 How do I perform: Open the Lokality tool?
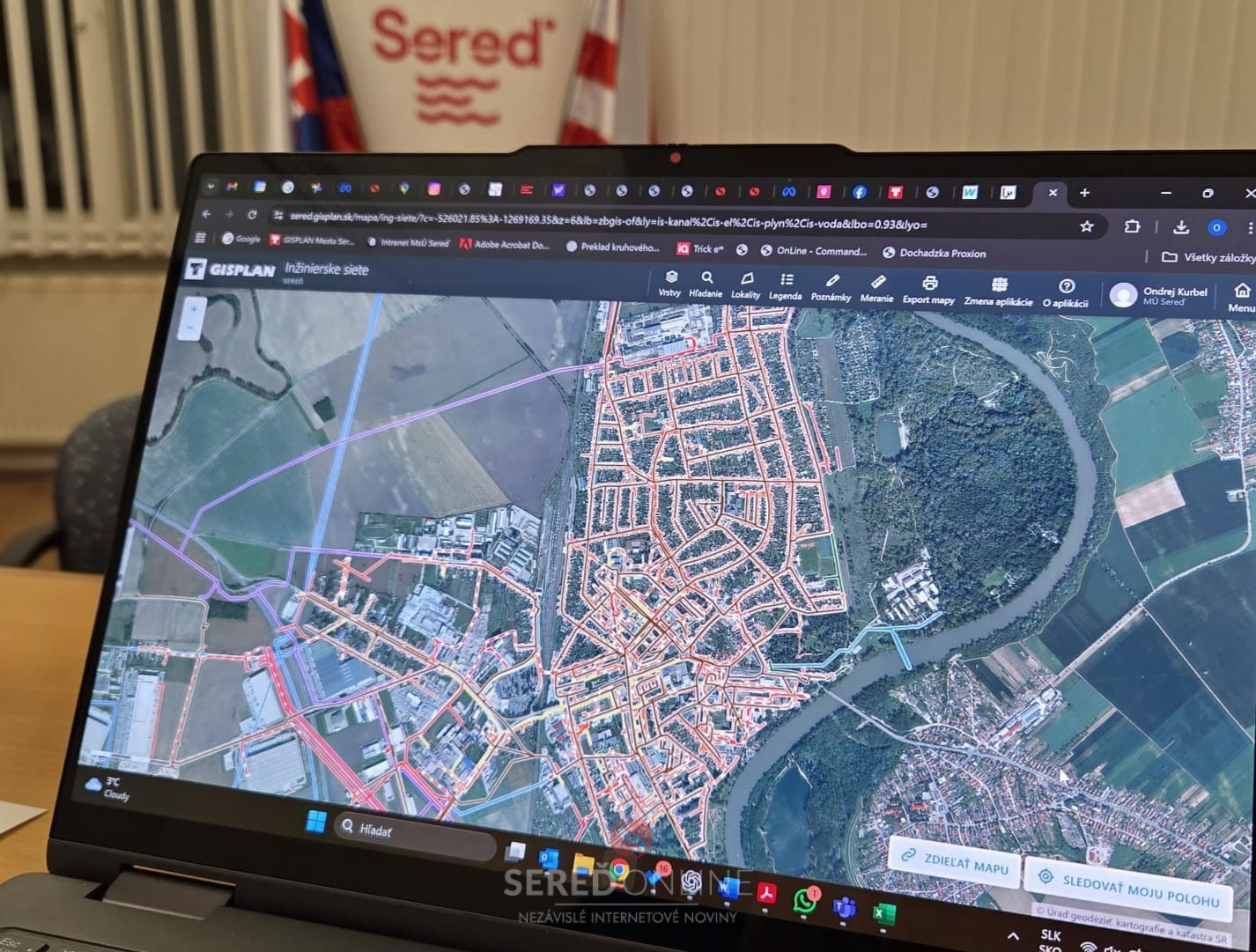click(746, 284)
